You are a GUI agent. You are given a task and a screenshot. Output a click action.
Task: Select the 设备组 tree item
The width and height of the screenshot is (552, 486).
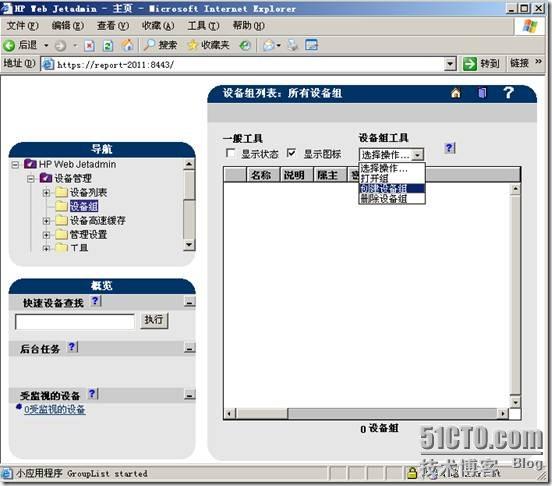(84, 206)
